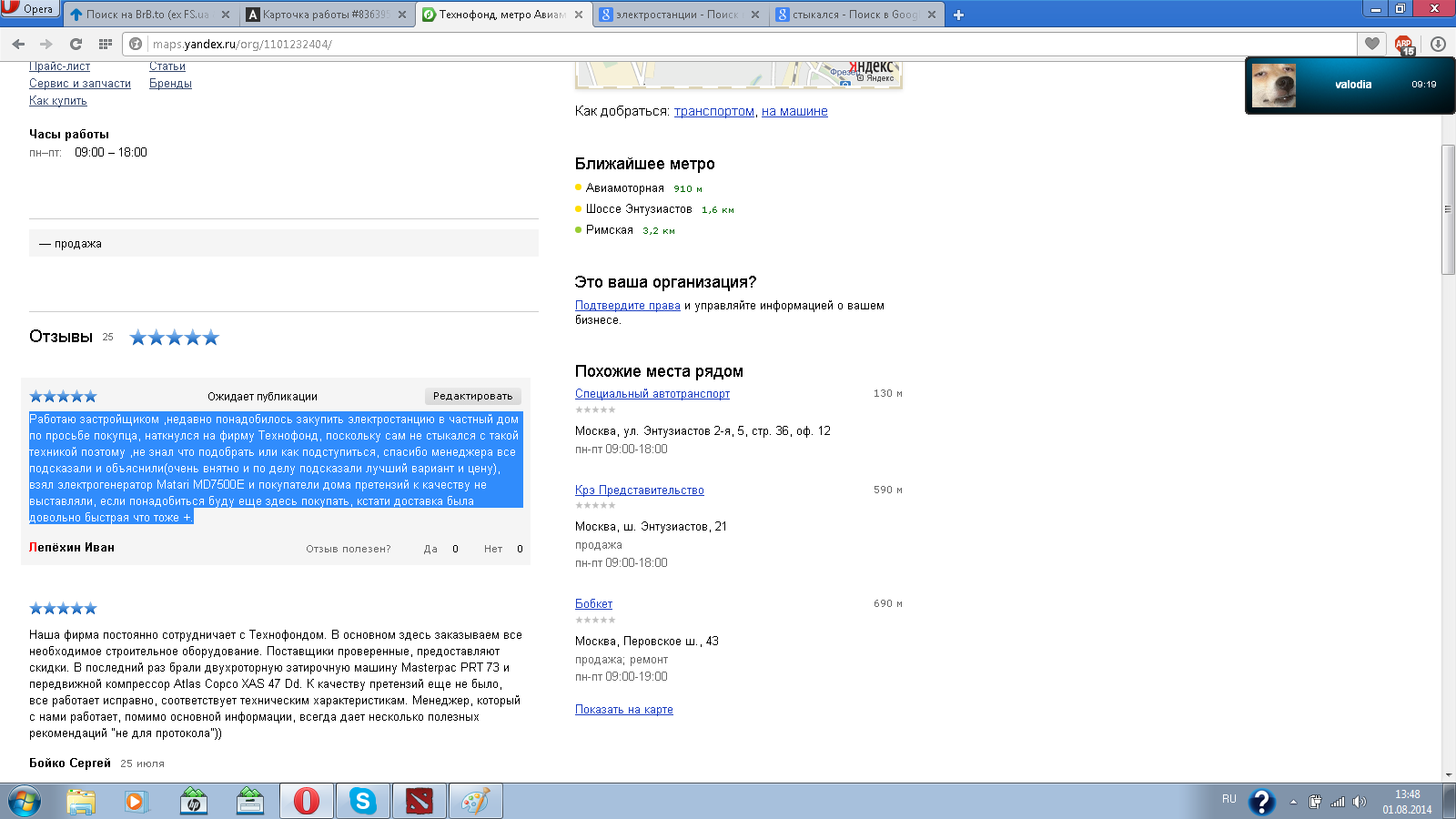Image resolution: width=1456 pixels, height=819 pixels.
Task: Click the Бойко Сергей reviewer name
Action: (x=70, y=763)
